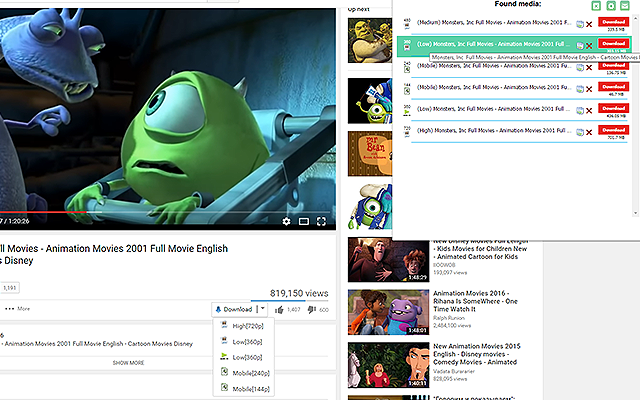
Task: Download the (High) Monsters, Inc media
Action: tap(613, 130)
